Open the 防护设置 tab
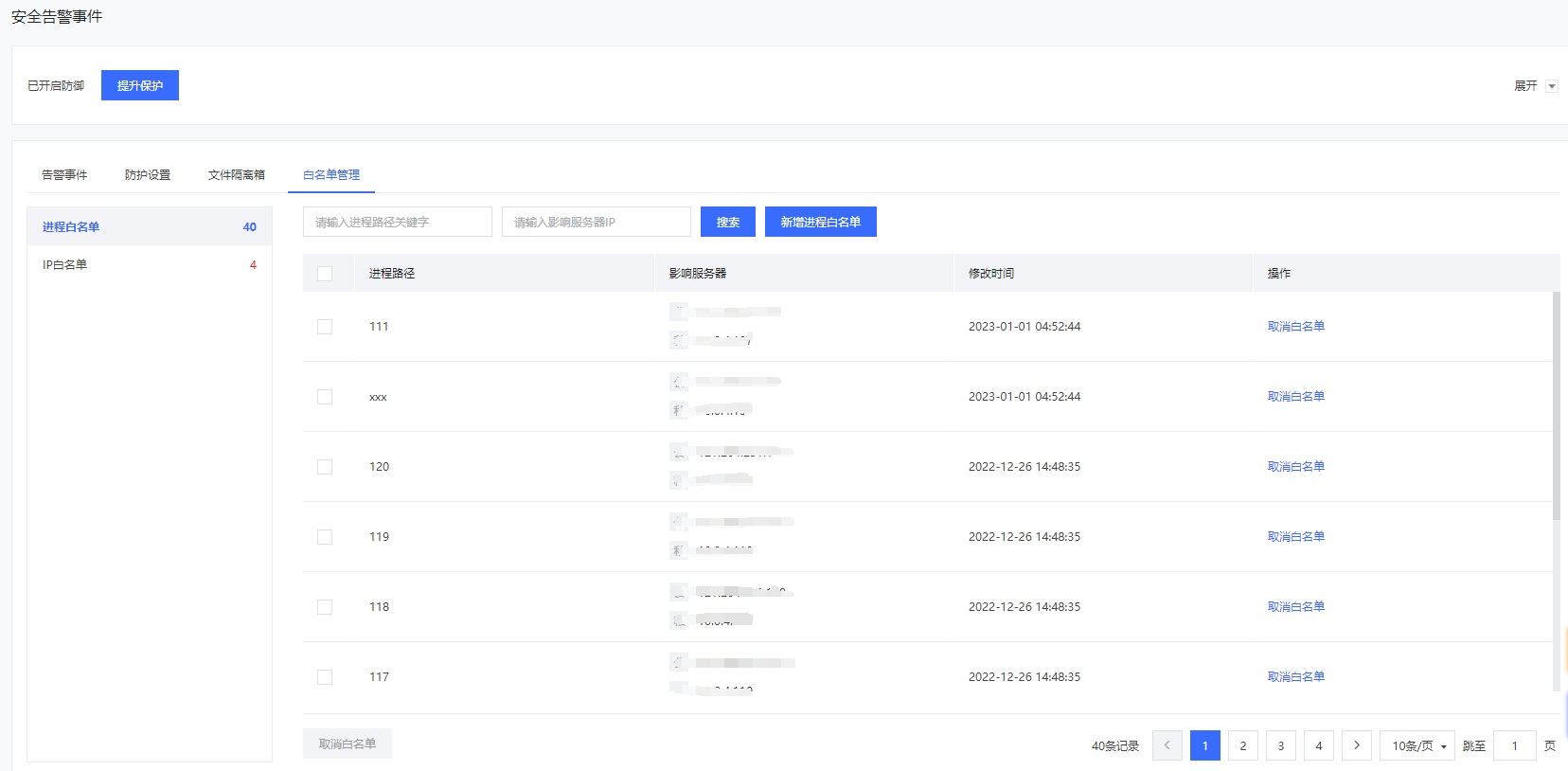Screen dimensions: 1568x771 (x=148, y=175)
